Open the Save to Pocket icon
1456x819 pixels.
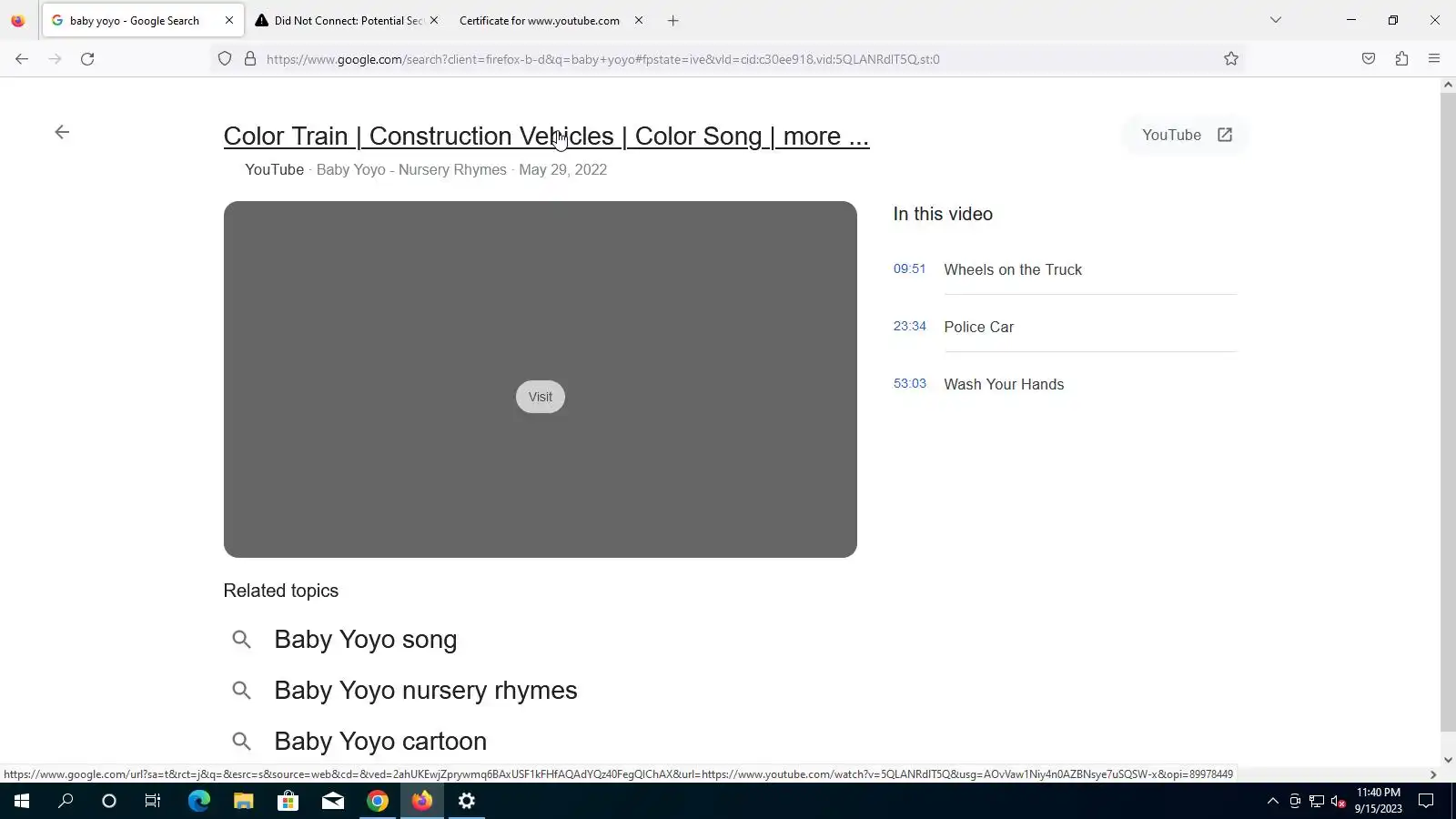[1369, 59]
